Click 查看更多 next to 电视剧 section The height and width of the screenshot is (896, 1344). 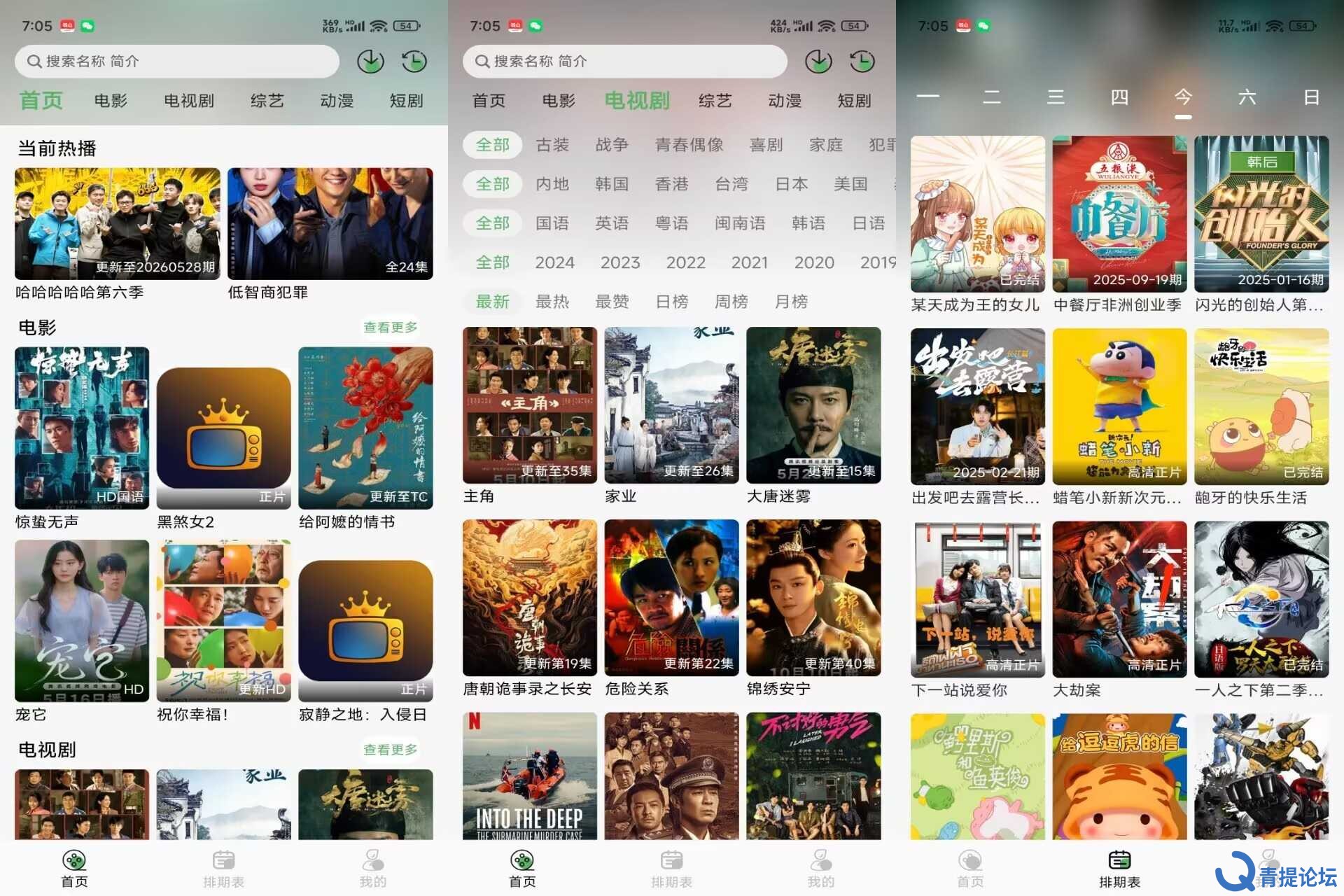click(391, 750)
